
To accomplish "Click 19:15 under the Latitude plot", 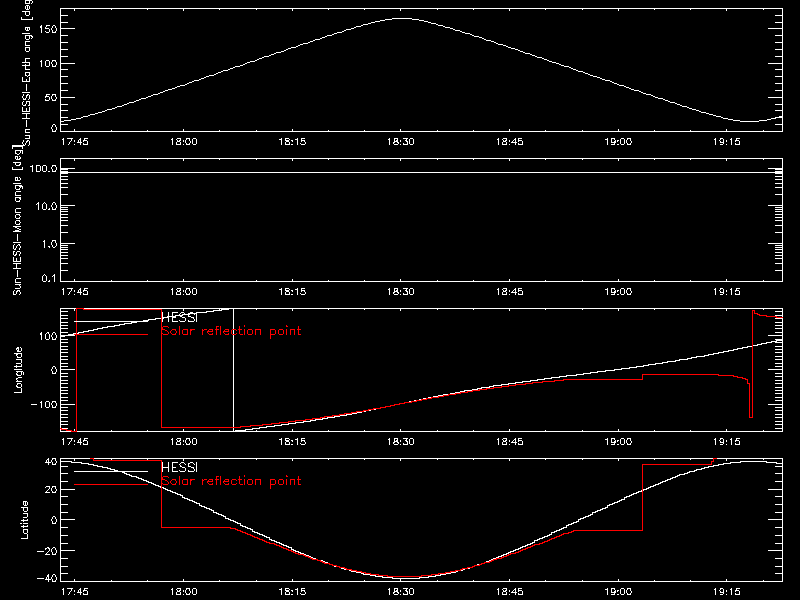I will click(727, 592).
